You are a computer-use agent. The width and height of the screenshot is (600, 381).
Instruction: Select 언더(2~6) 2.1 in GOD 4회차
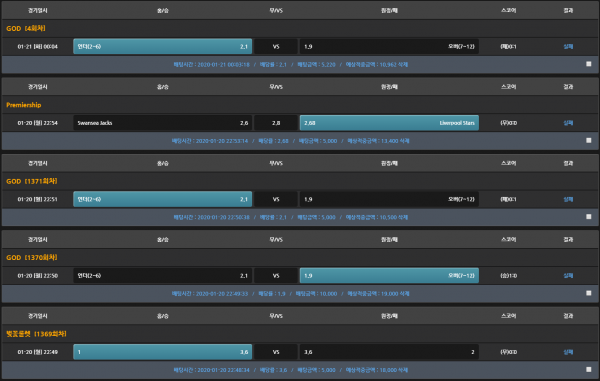coord(163,46)
